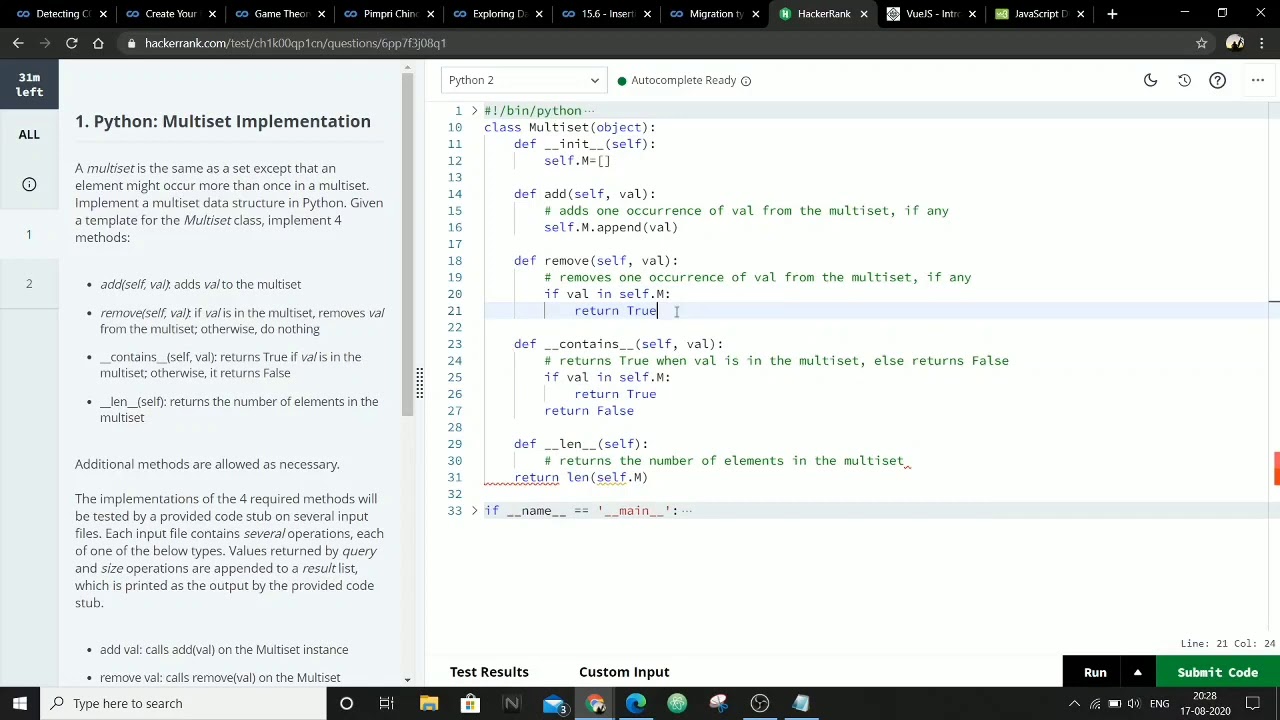
Task: Toggle dark mode moon icon
Action: 1151,80
